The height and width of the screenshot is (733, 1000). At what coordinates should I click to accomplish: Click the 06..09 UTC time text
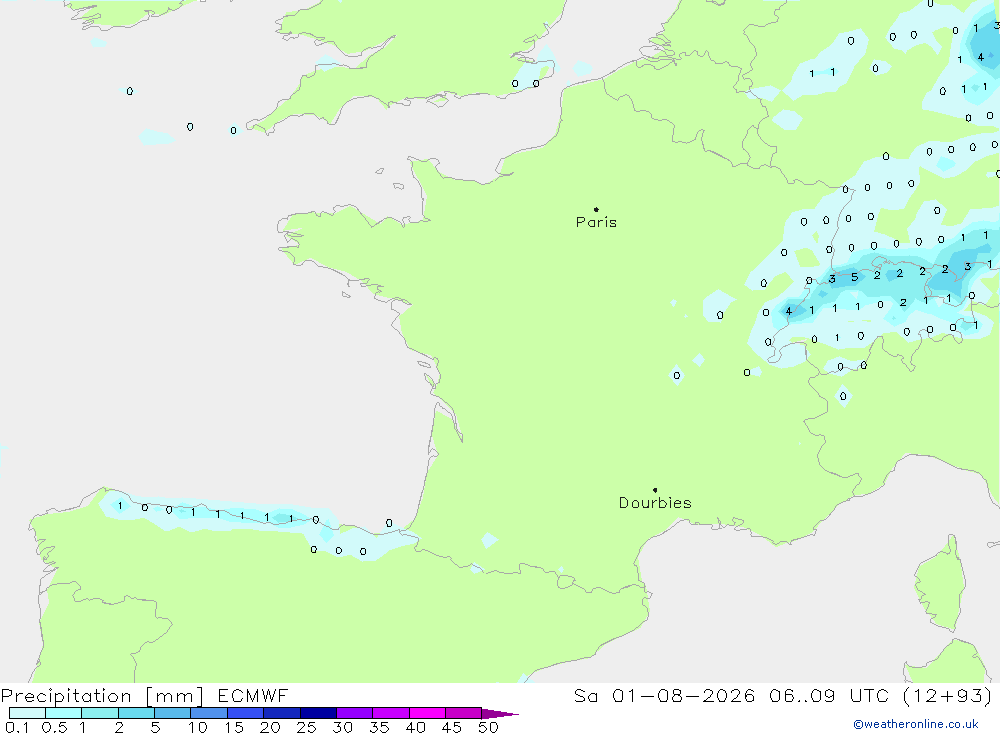point(832,696)
